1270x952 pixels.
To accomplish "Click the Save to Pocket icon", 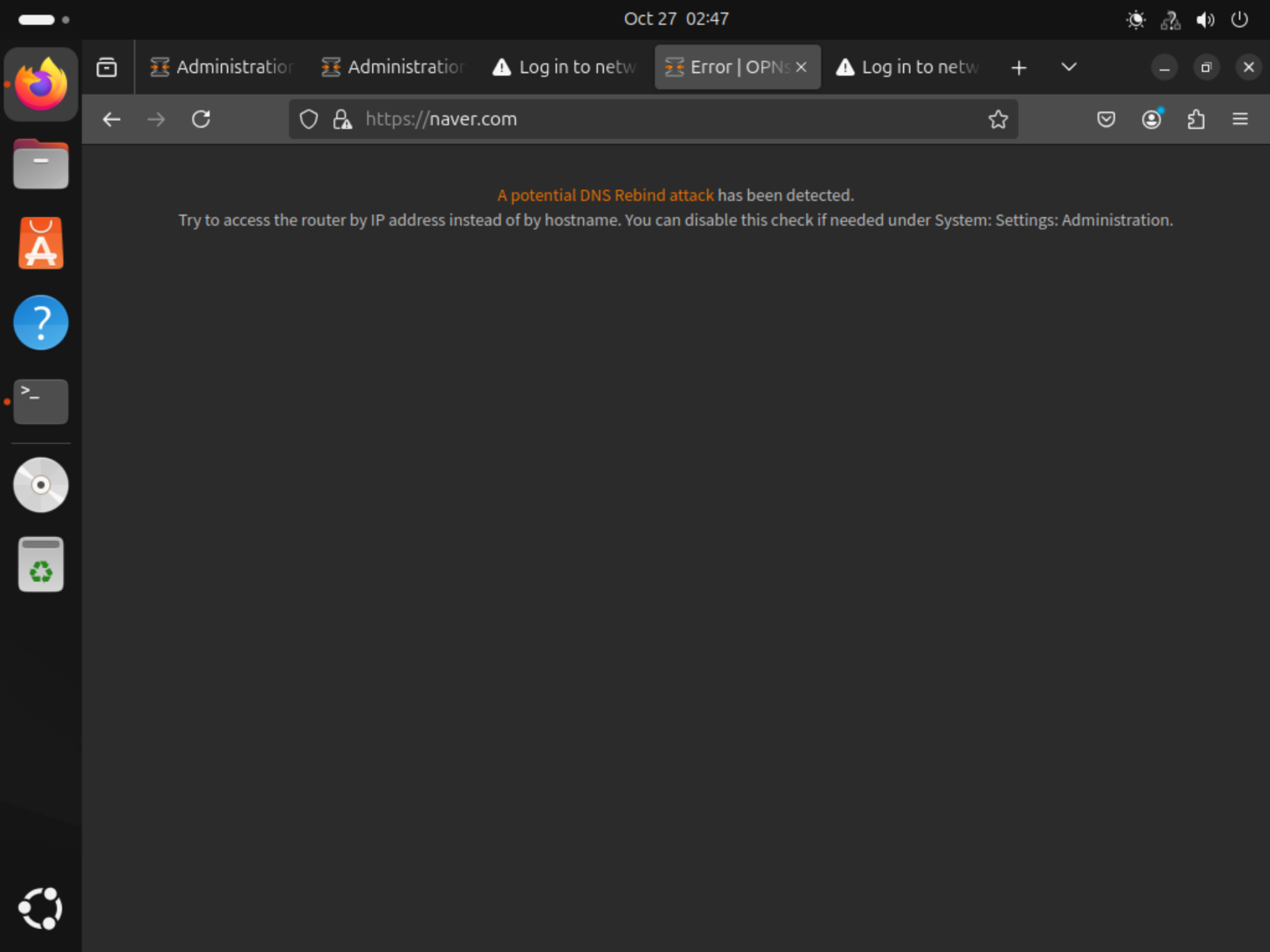I will point(1106,119).
